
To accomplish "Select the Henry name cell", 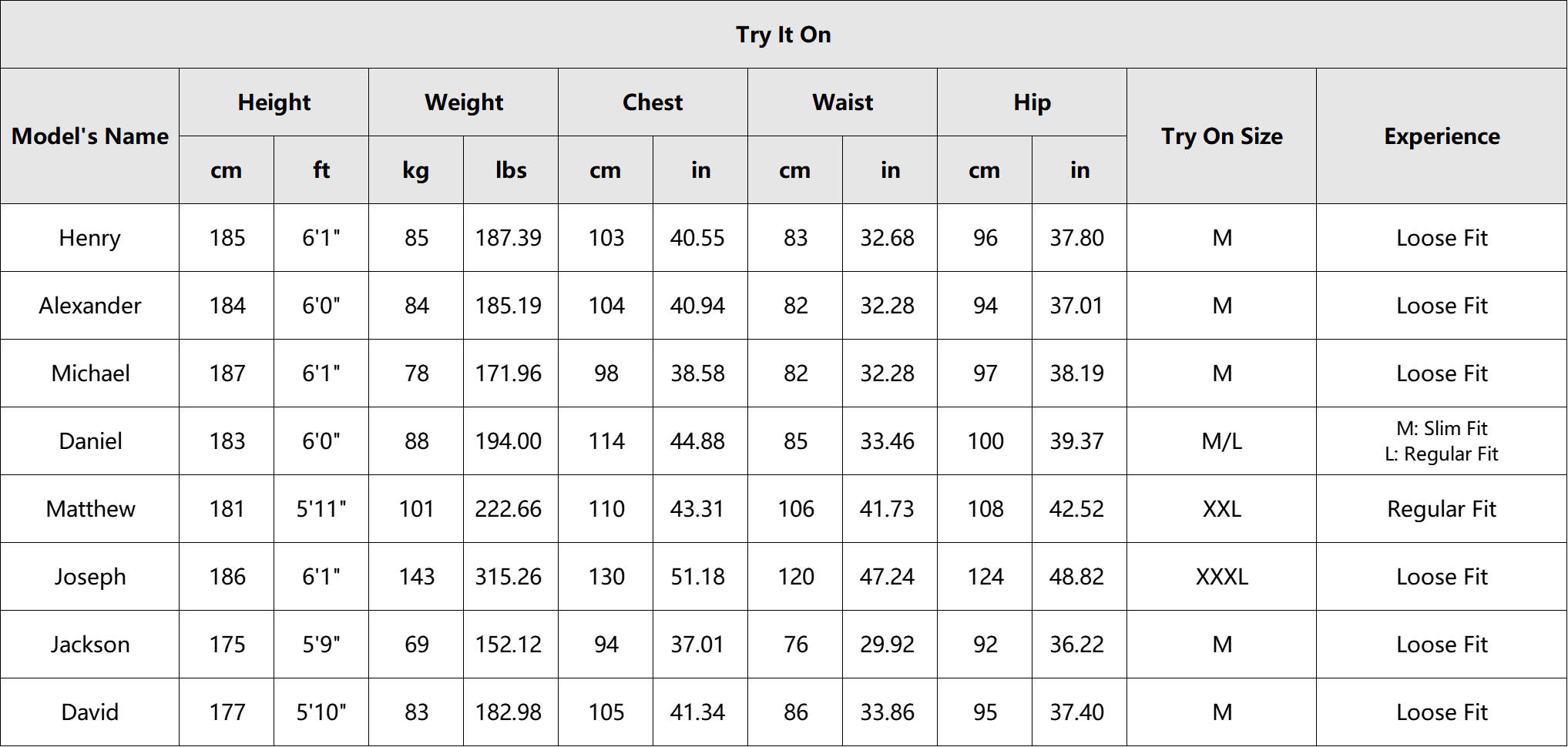I will click(90, 238).
